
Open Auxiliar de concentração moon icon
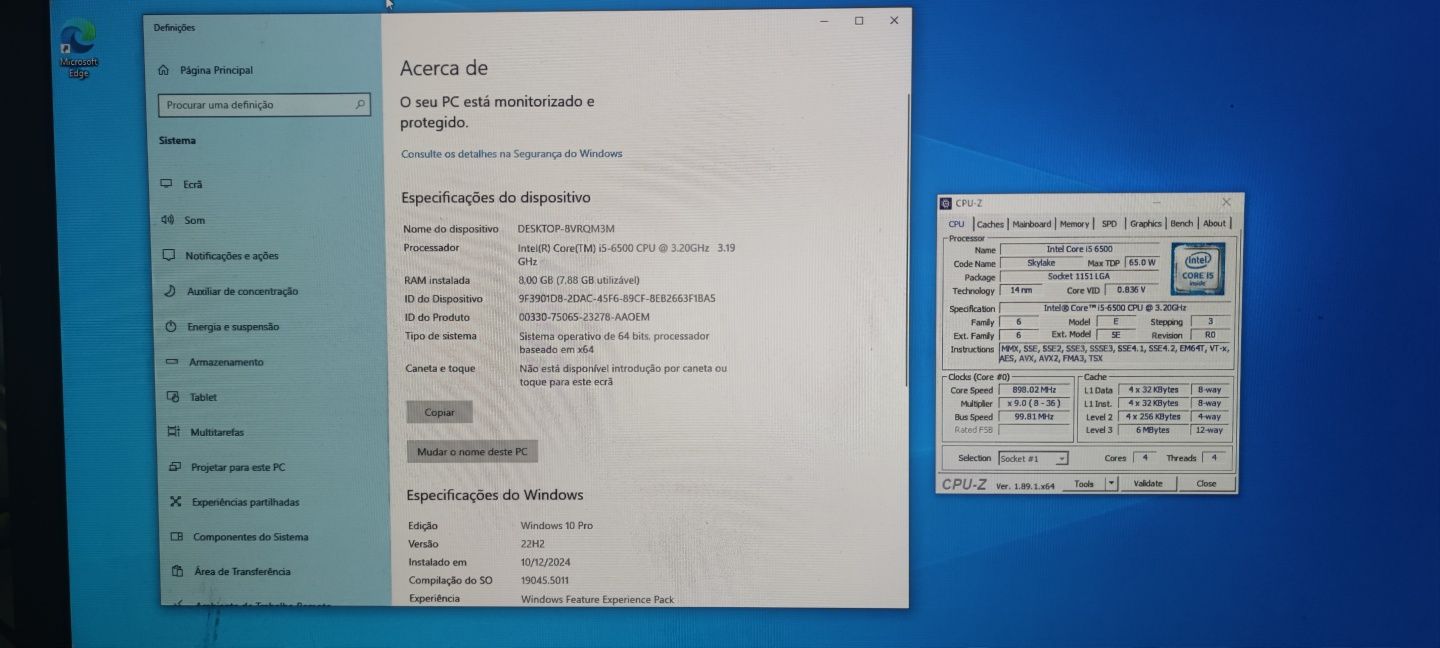tap(169, 291)
